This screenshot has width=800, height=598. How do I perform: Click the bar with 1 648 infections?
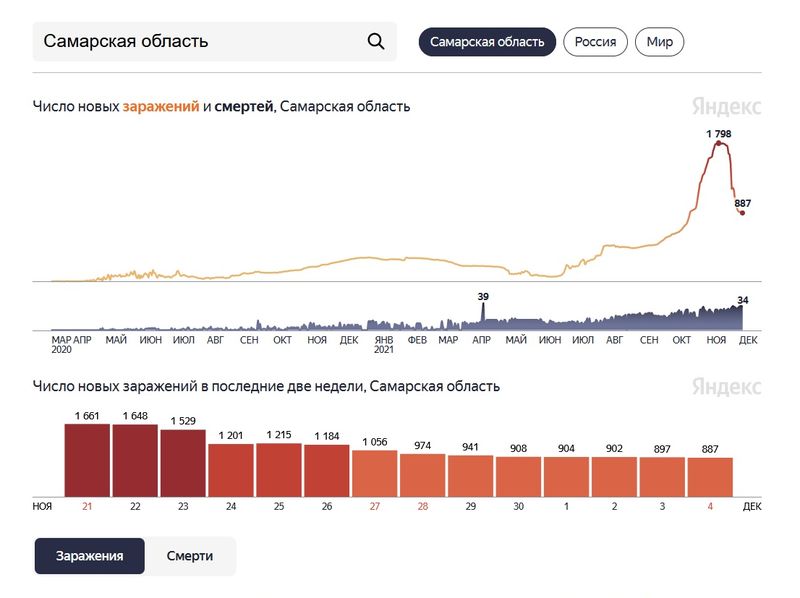click(x=135, y=460)
